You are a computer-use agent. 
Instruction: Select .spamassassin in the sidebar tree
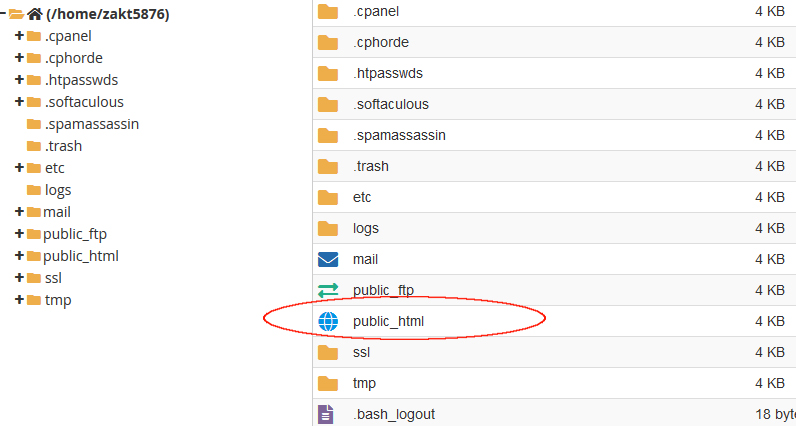coord(91,124)
